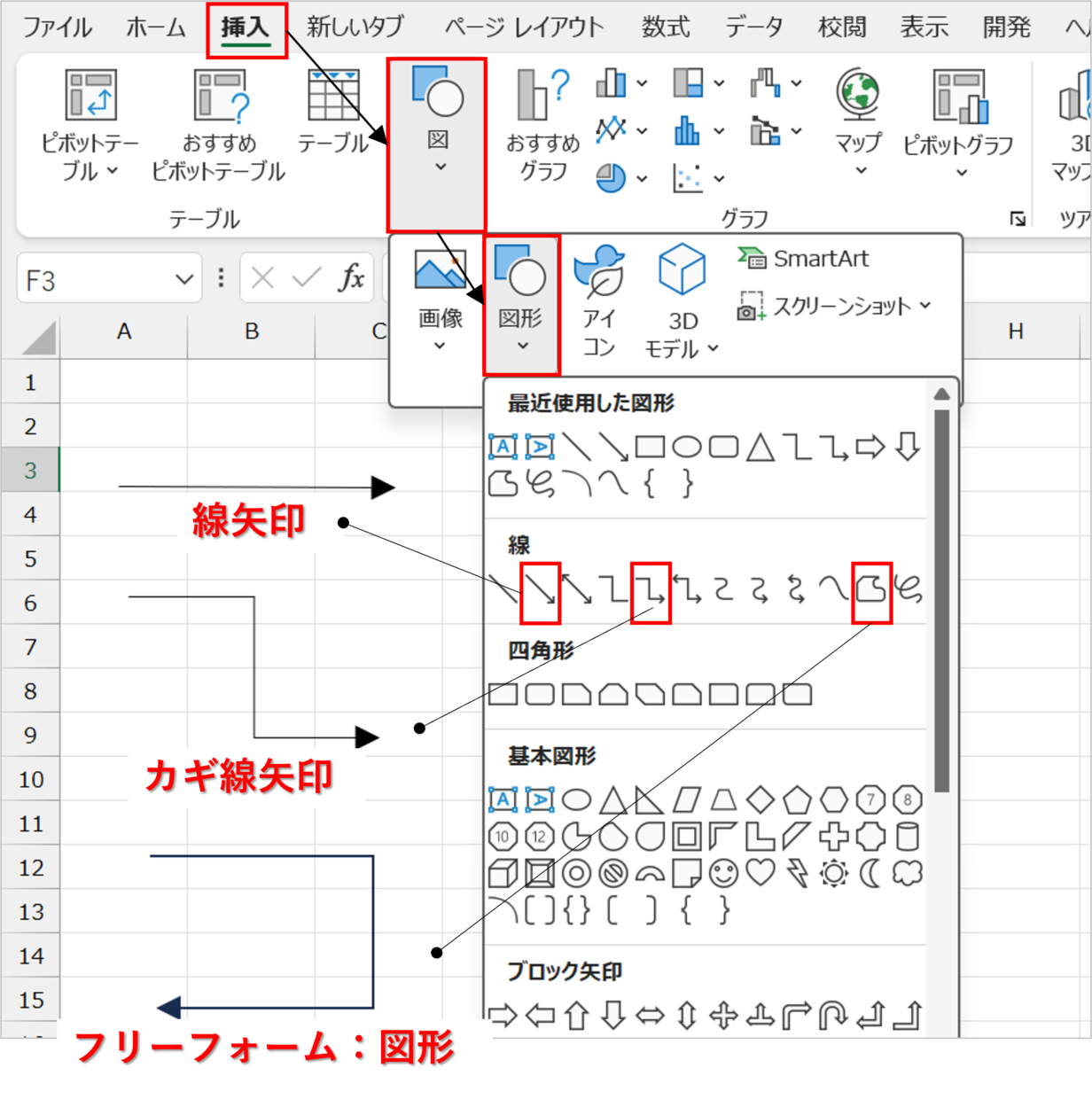This screenshot has width=1092, height=1099.
Task: Select the right block arrow shape
Action: pos(503,1016)
